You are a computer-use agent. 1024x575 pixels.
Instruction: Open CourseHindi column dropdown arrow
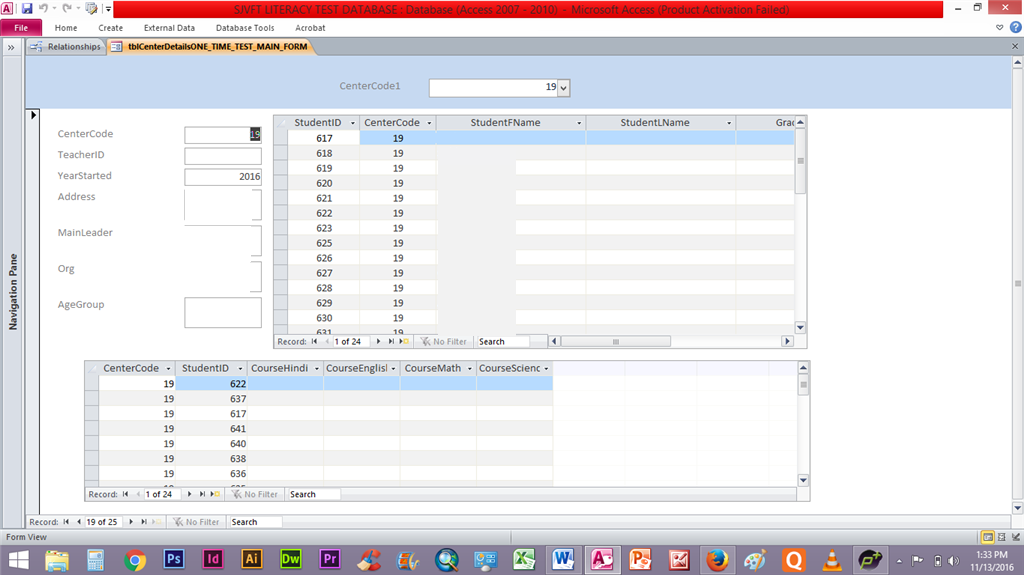[317, 369]
